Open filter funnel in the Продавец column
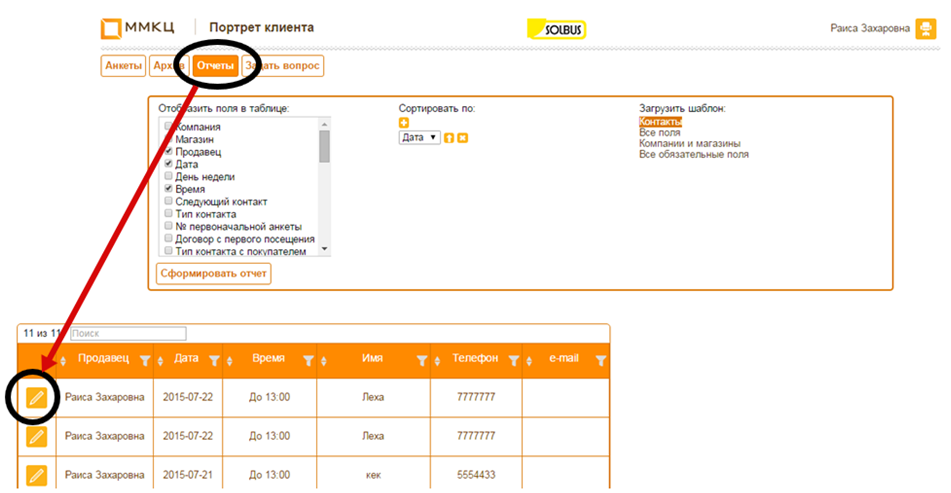 point(145,361)
